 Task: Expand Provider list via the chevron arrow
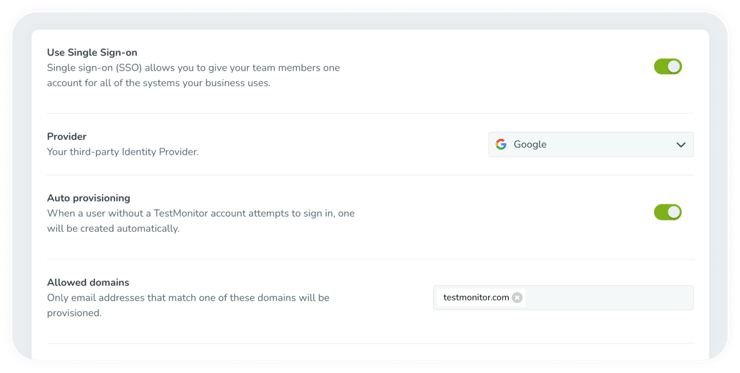pyautogui.click(x=681, y=145)
